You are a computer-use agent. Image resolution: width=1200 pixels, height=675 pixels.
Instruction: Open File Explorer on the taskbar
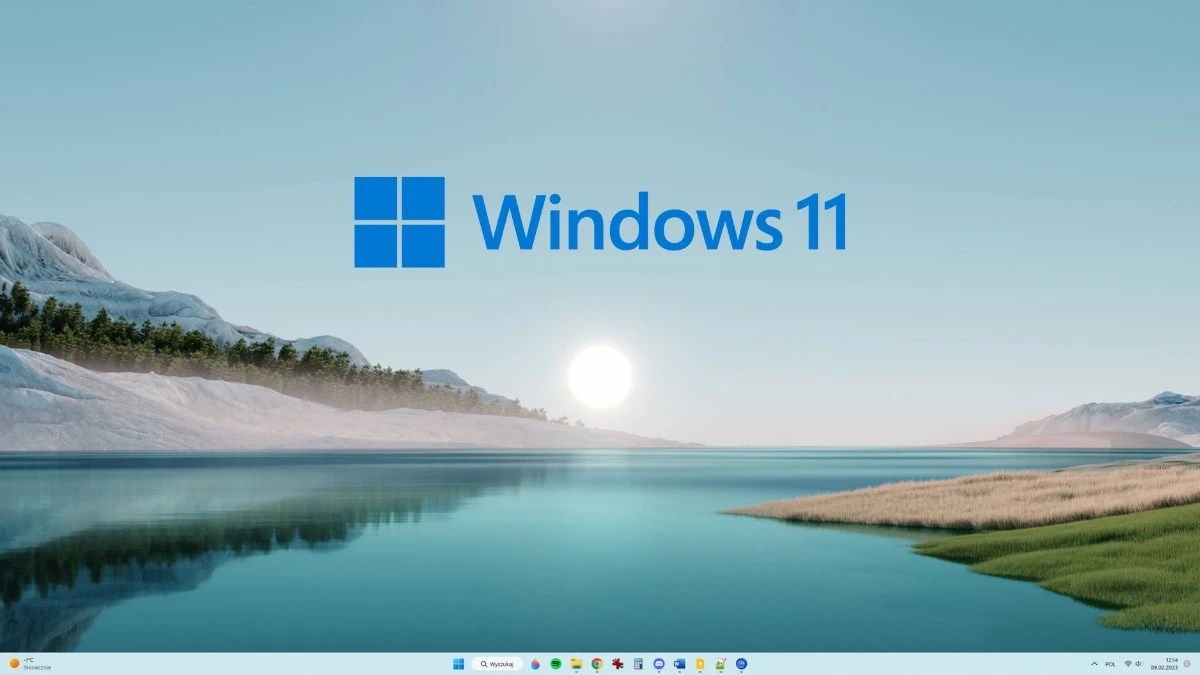[577, 663]
